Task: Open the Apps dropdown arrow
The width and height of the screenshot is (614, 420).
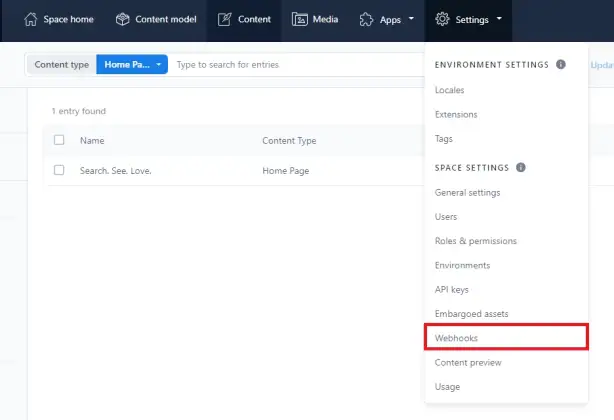Action: [x=411, y=18]
